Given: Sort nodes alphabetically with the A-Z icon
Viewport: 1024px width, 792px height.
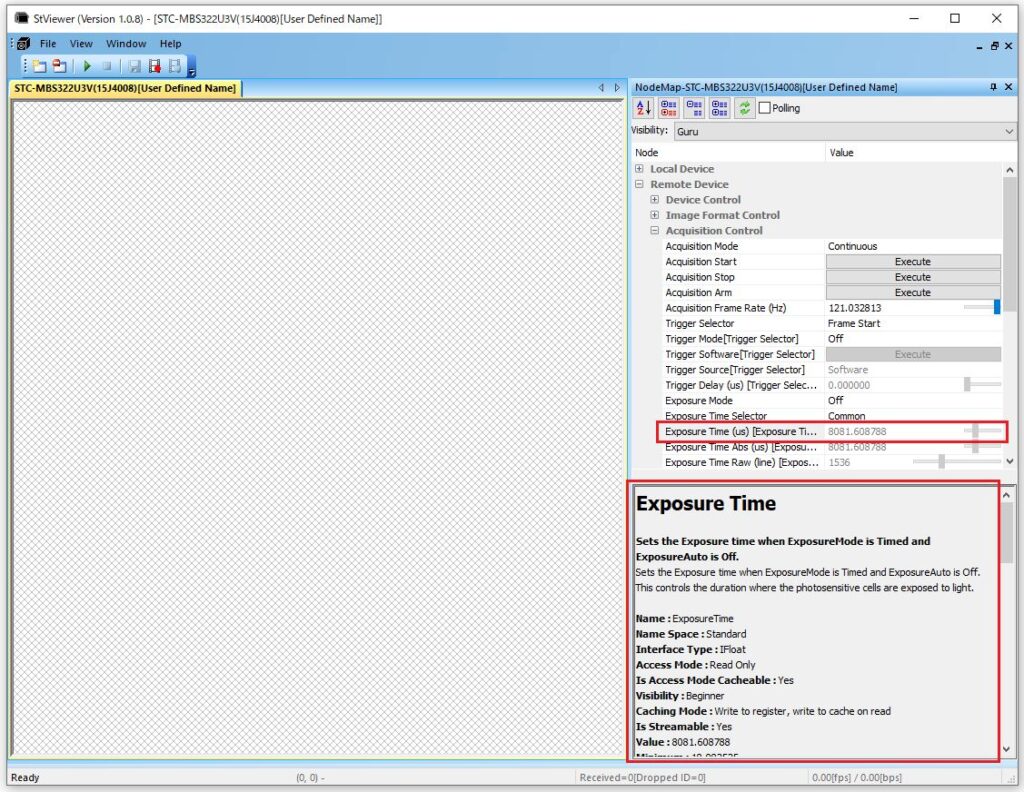Looking at the screenshot, I should pyautogui.click(x=644, y=108).
